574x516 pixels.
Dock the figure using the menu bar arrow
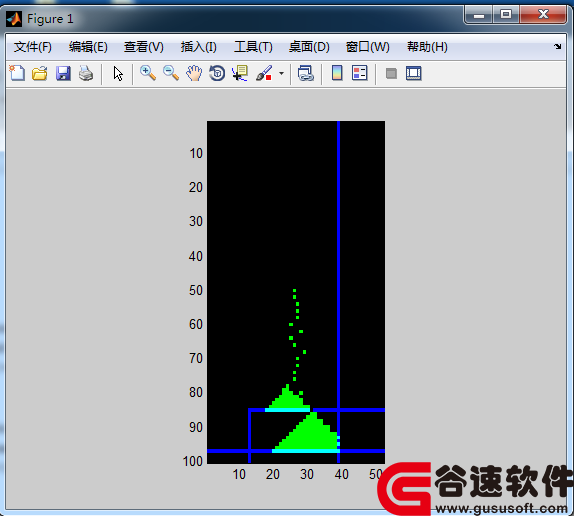558,46
